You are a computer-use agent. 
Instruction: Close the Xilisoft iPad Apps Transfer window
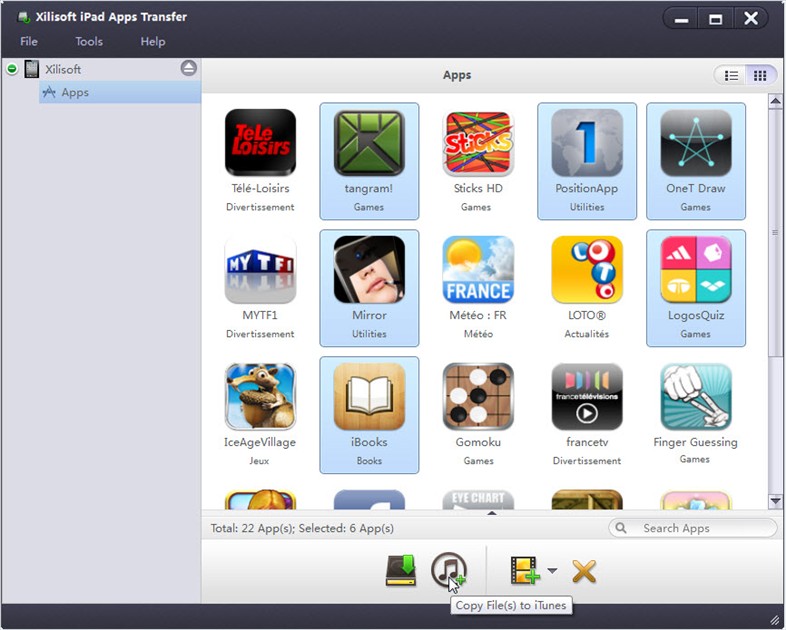point(750,19)
